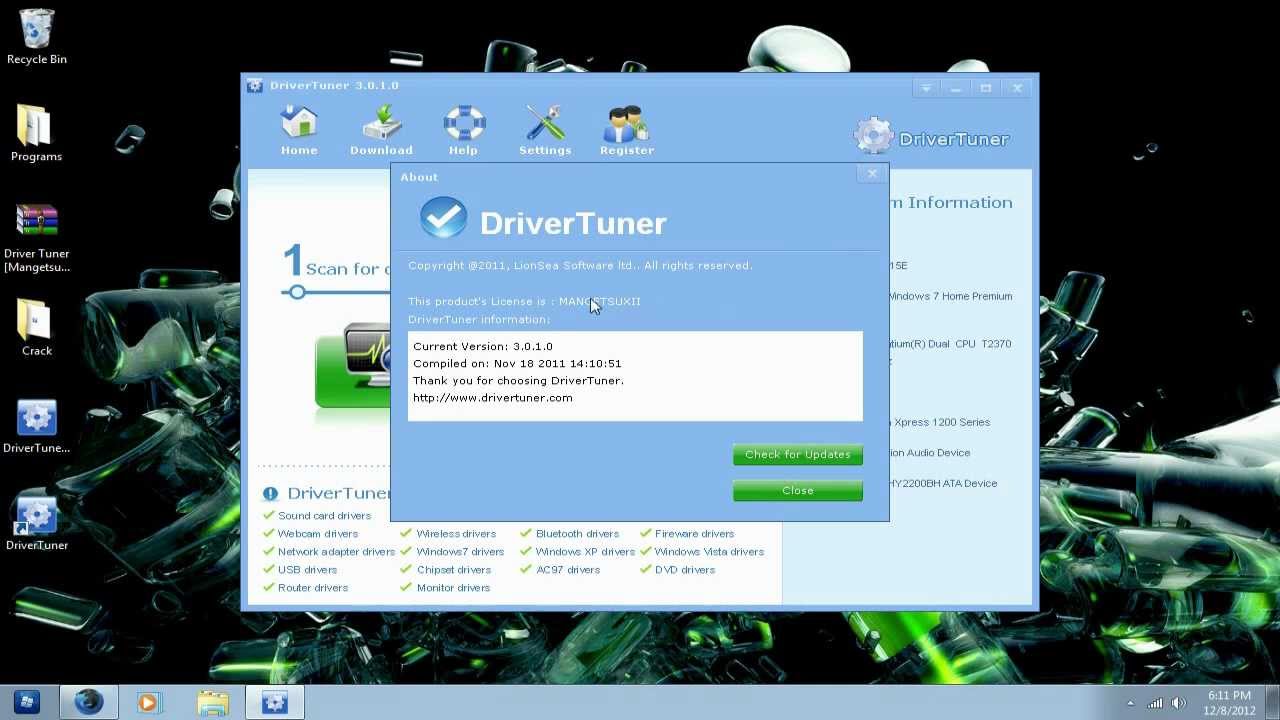
Task: Close the About dialog with X
Action: click(872, 174)
